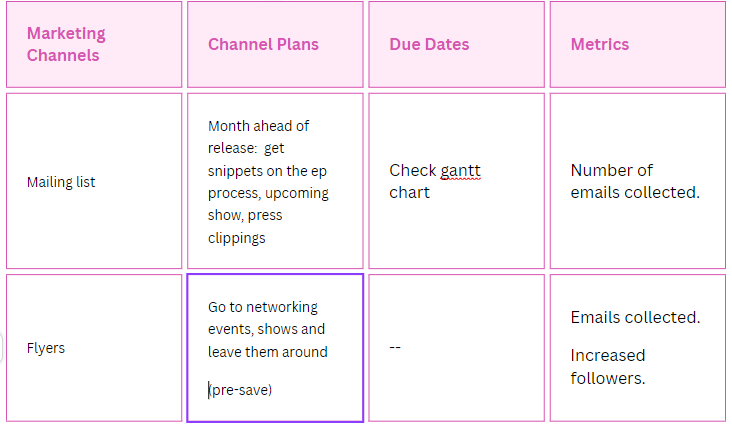Click the words 'press clippings'
Image resolution: width=732 pixels, height=425 pixels.
(246, 227)
